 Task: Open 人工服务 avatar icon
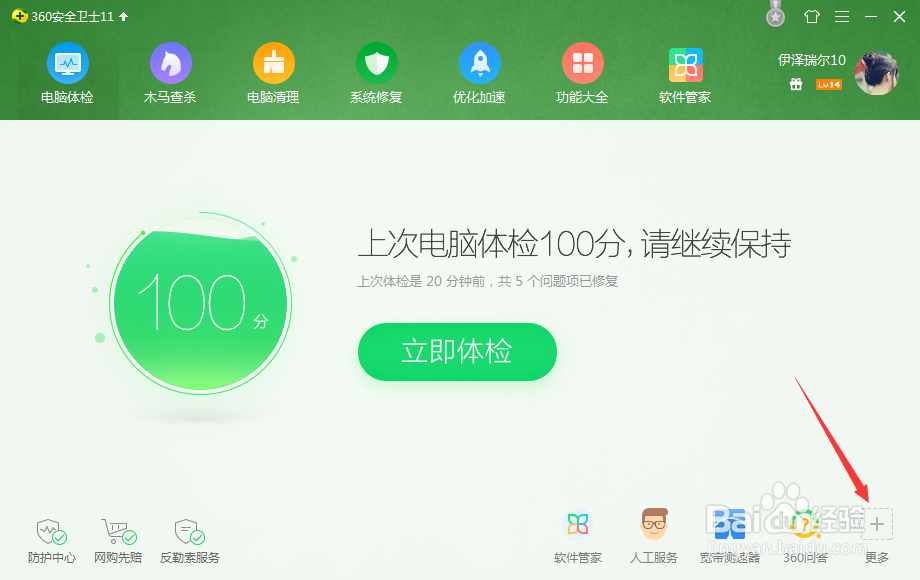654,536
